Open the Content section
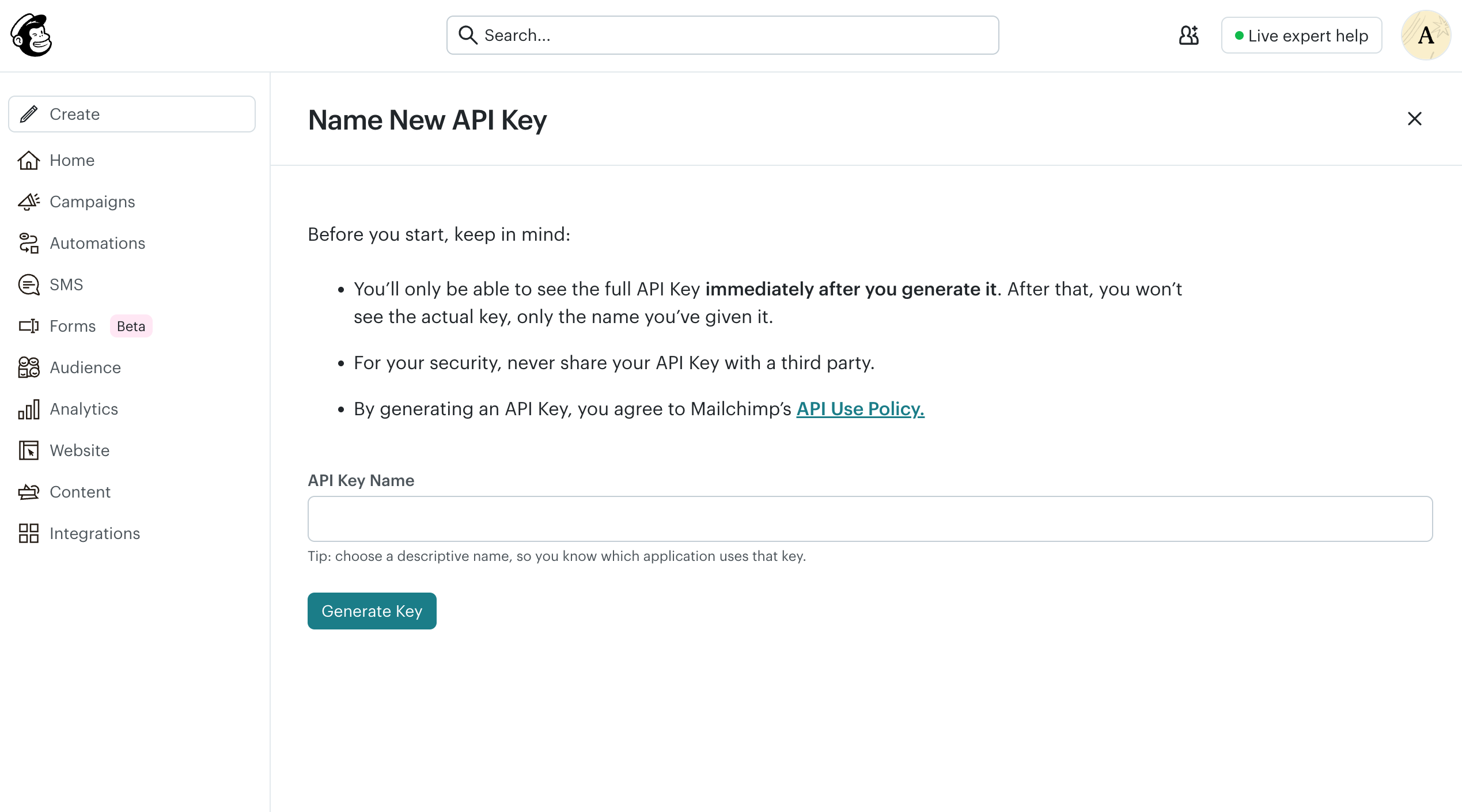The width and height of the screenshot is (1462, 812). (x=80, y=492)
